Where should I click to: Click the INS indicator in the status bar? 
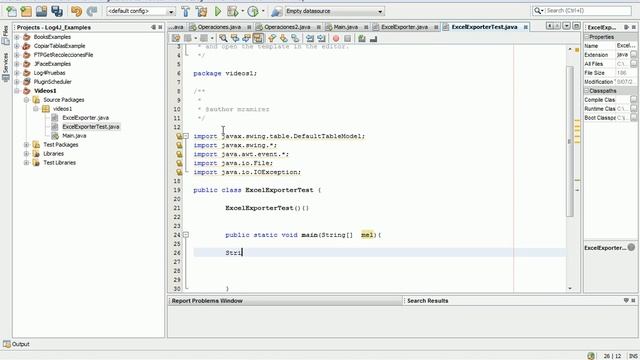pyautogui.click(x=633, y=356)
